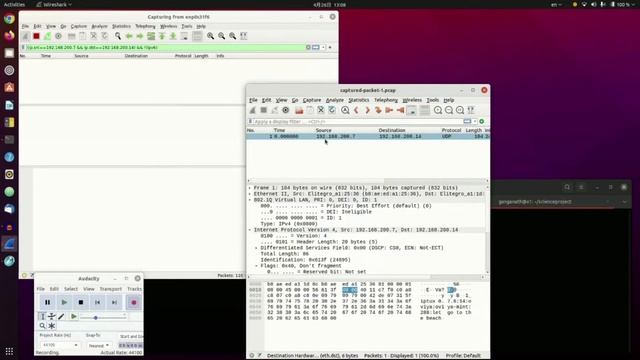Open Capture menu in live capture window
This screenshot has height=360, width=640.
point(79,26)
